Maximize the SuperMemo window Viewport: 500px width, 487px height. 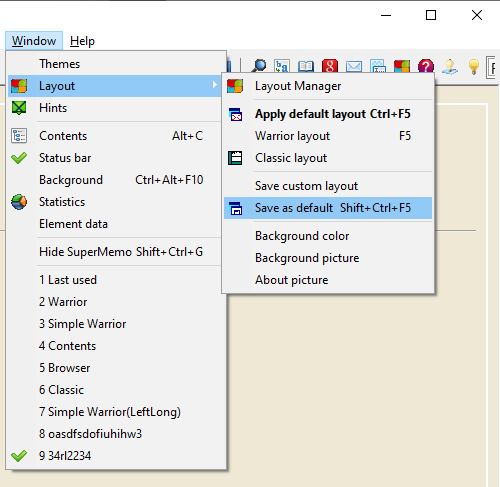[431, 15]
